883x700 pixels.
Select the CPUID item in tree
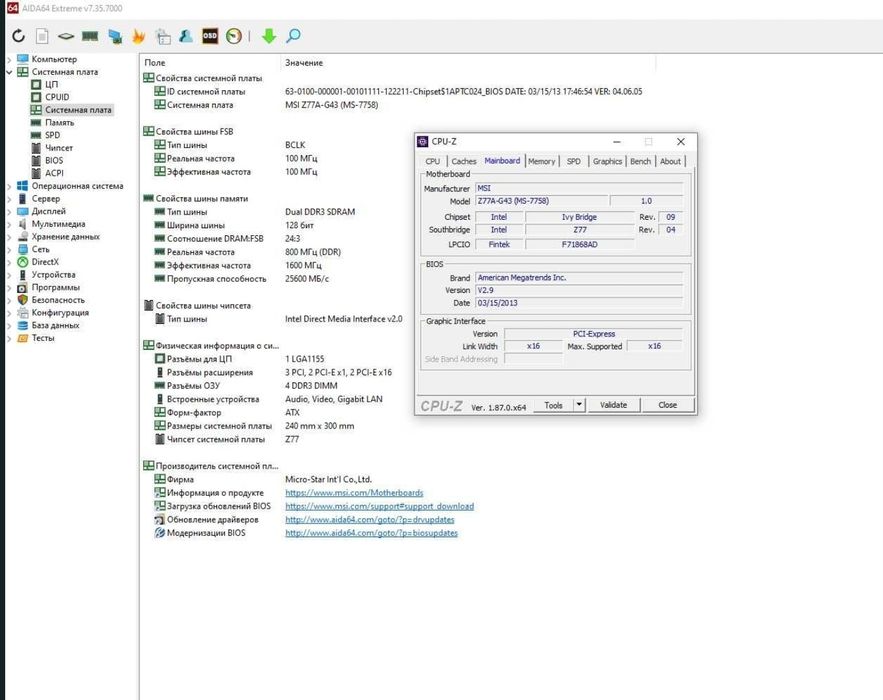coord(57,97)
